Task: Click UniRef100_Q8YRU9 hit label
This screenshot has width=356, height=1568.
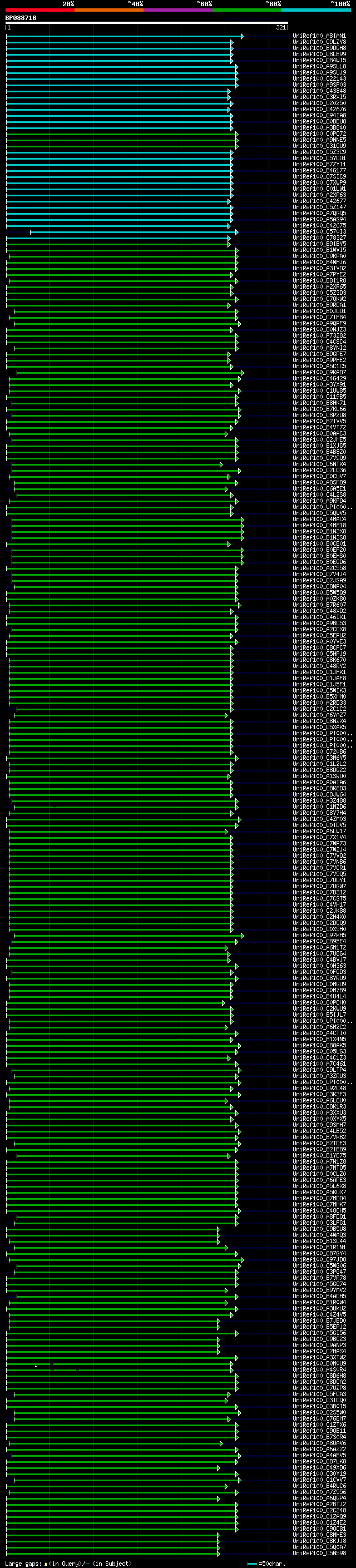Action: 319,978
